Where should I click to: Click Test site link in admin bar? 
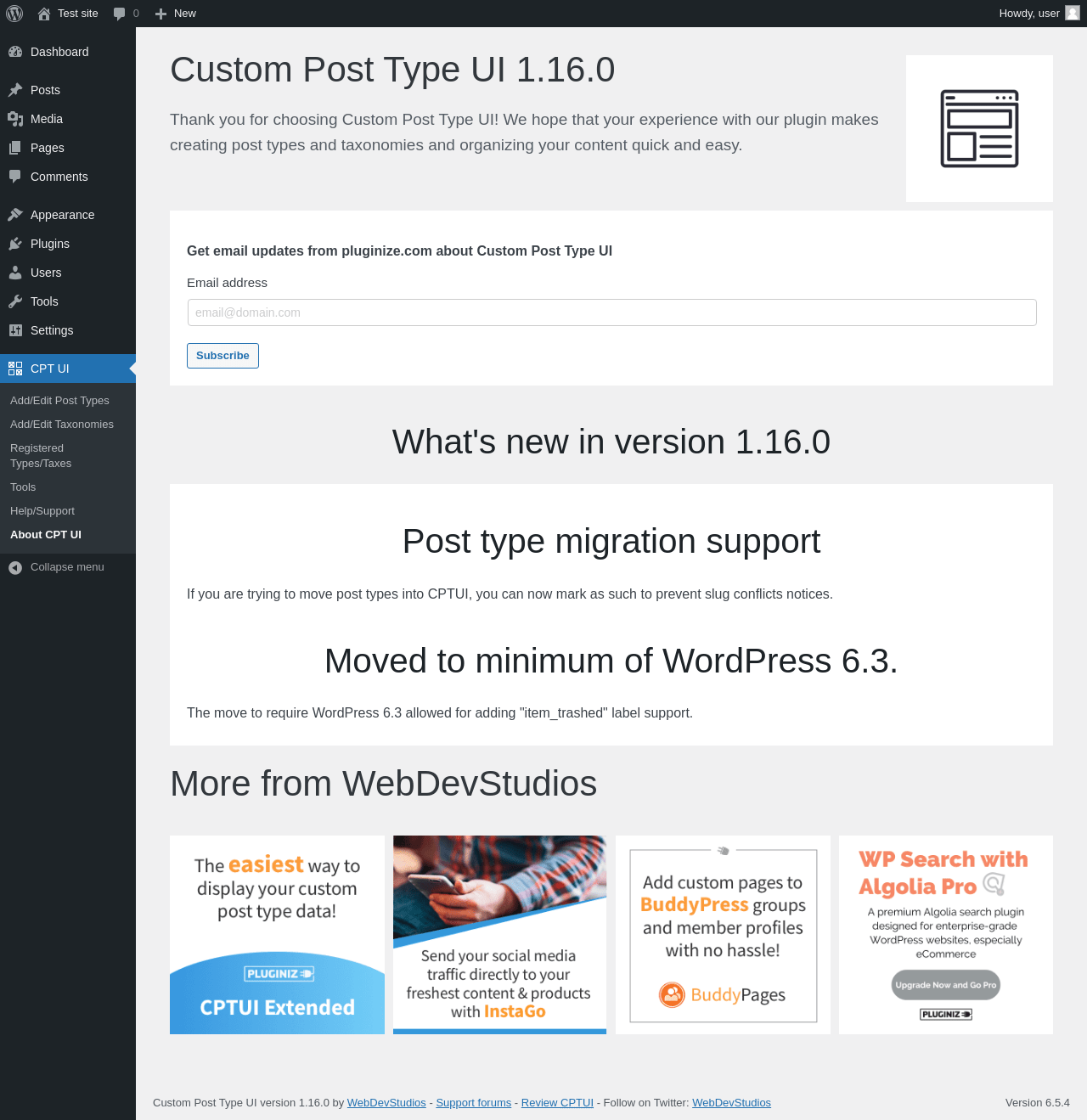(x=78, y=14)
